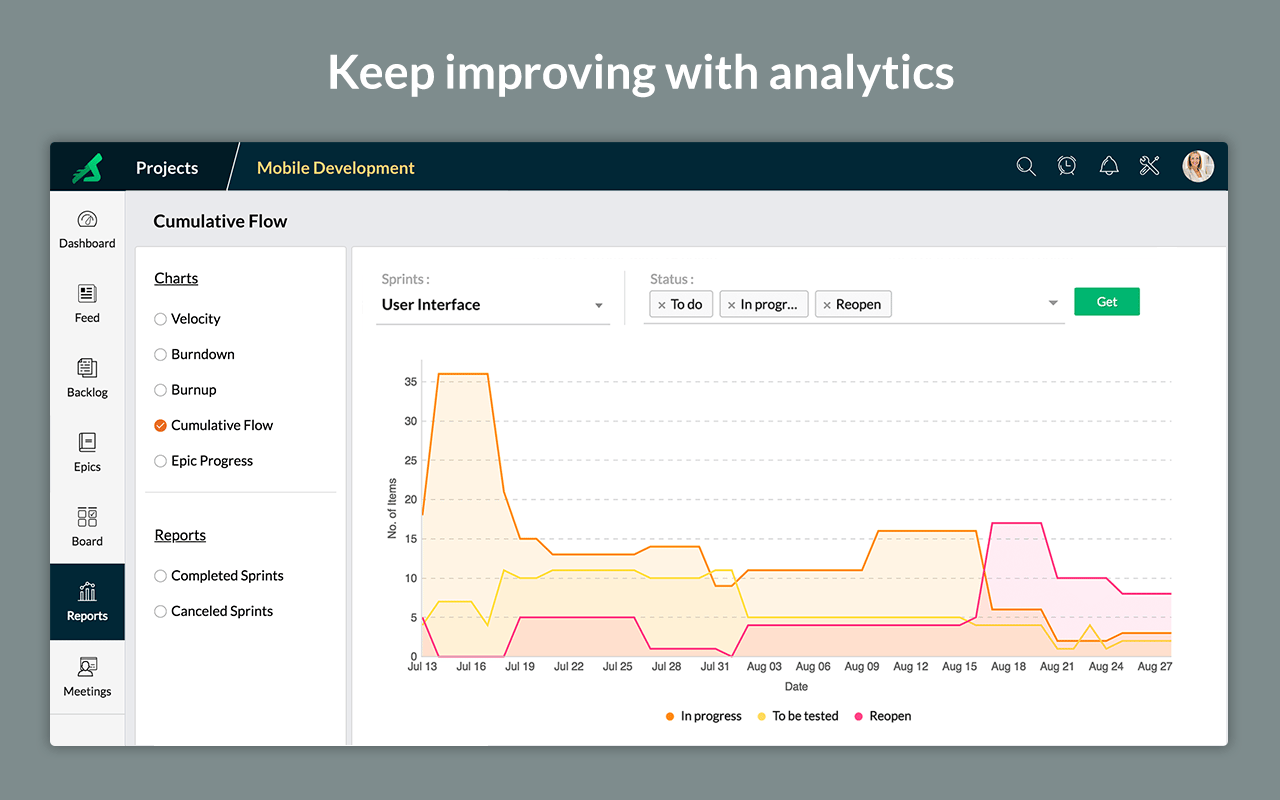Select the Feed icon in the sidebar
The height and width of the screenshot is (800, 1280).
[87, 303]
